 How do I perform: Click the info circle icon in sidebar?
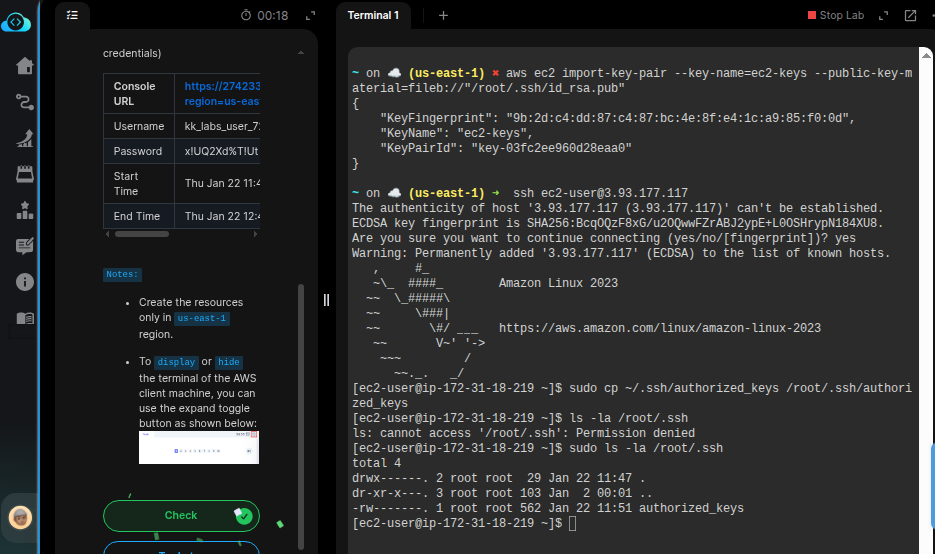pos(25,282)
